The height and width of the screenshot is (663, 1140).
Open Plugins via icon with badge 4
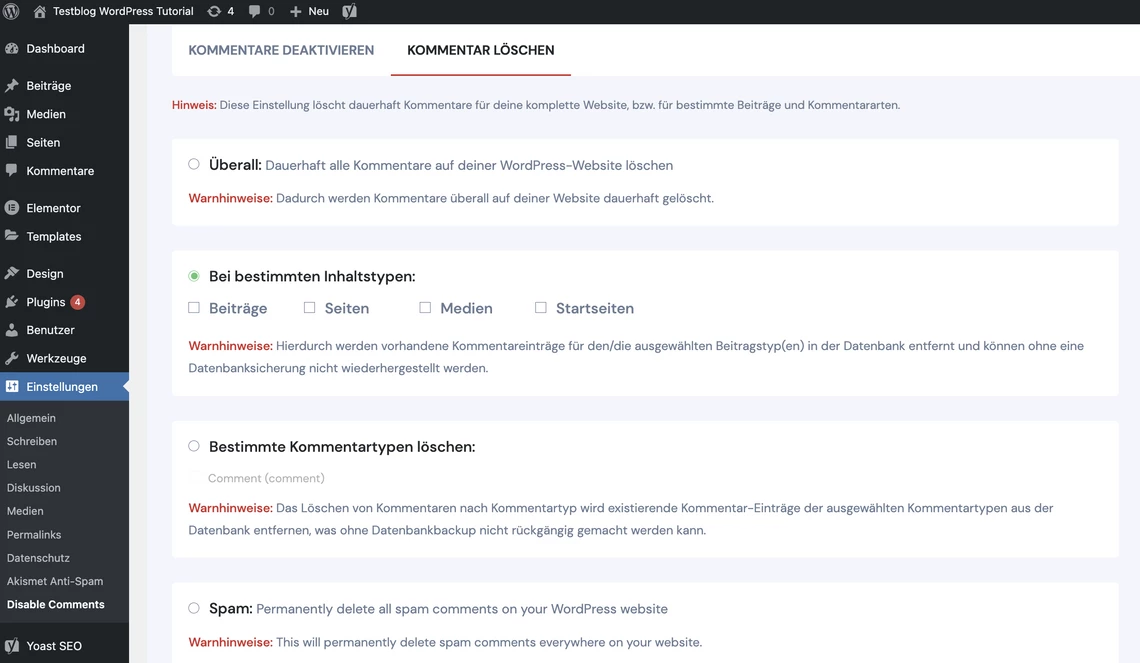coord(12,300)
